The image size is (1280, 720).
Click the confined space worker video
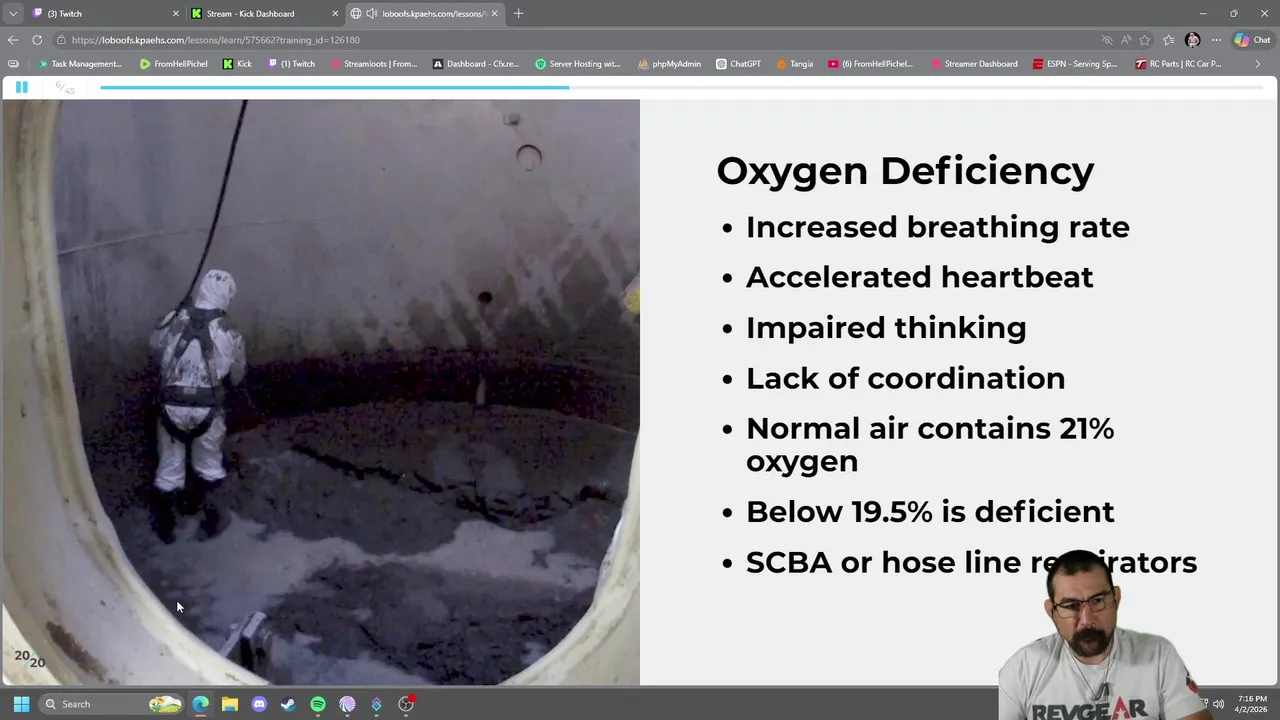click(320, 392)
